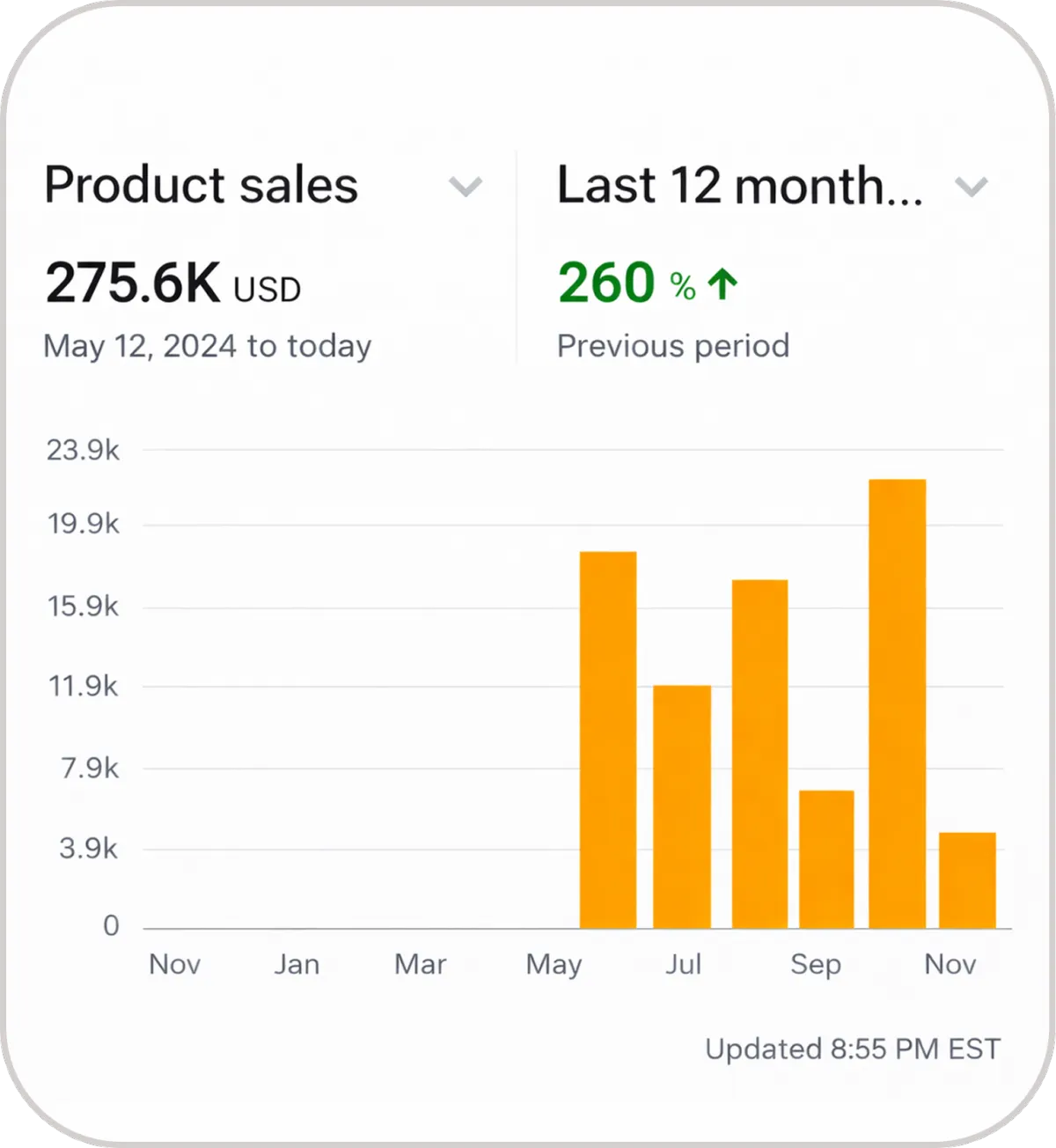Select the shortest bar for November
Image resolution: width=1056 pixels, height=1148 pixels.
click(967, 880)
